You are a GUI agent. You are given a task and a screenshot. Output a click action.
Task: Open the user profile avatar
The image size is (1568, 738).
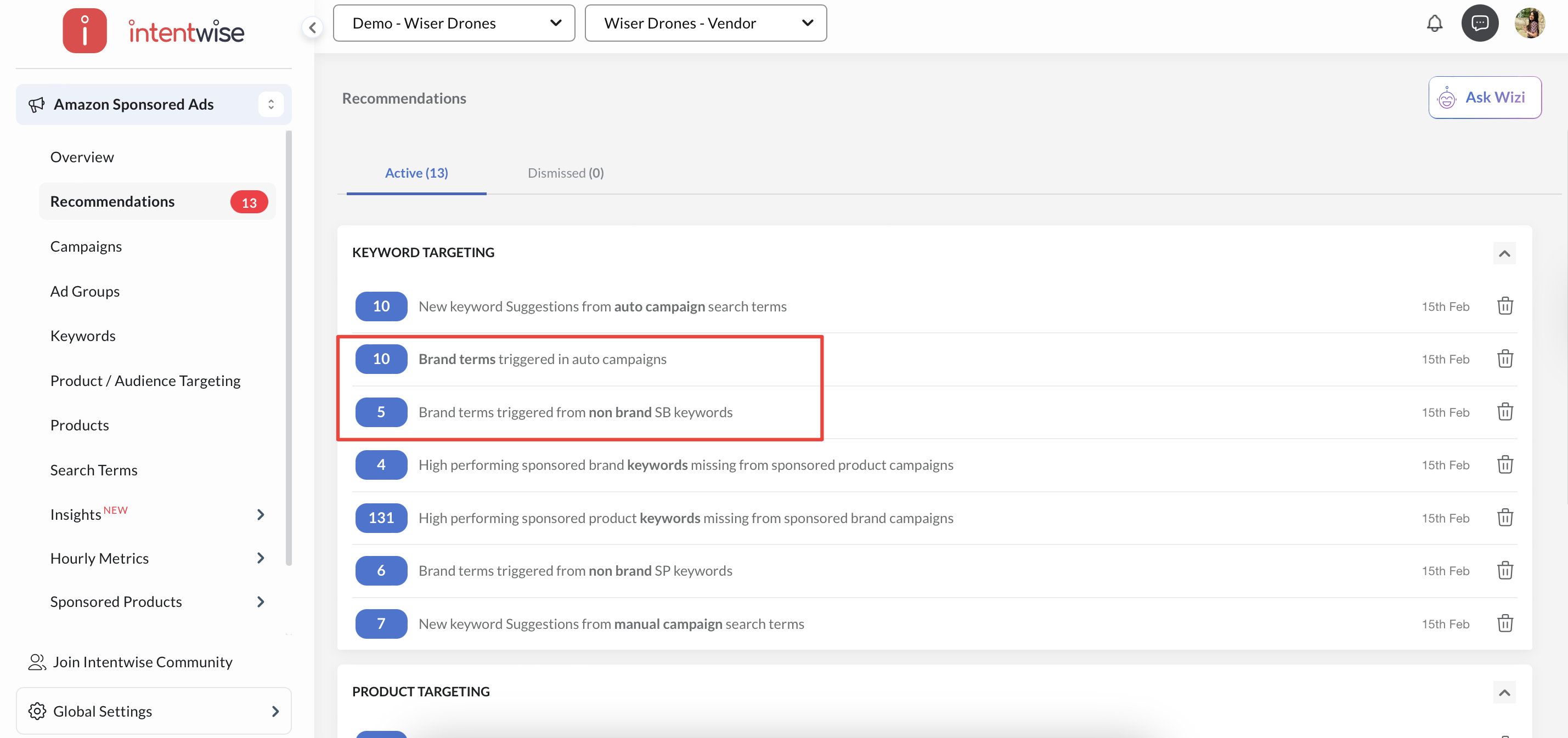pos(1529,24)
